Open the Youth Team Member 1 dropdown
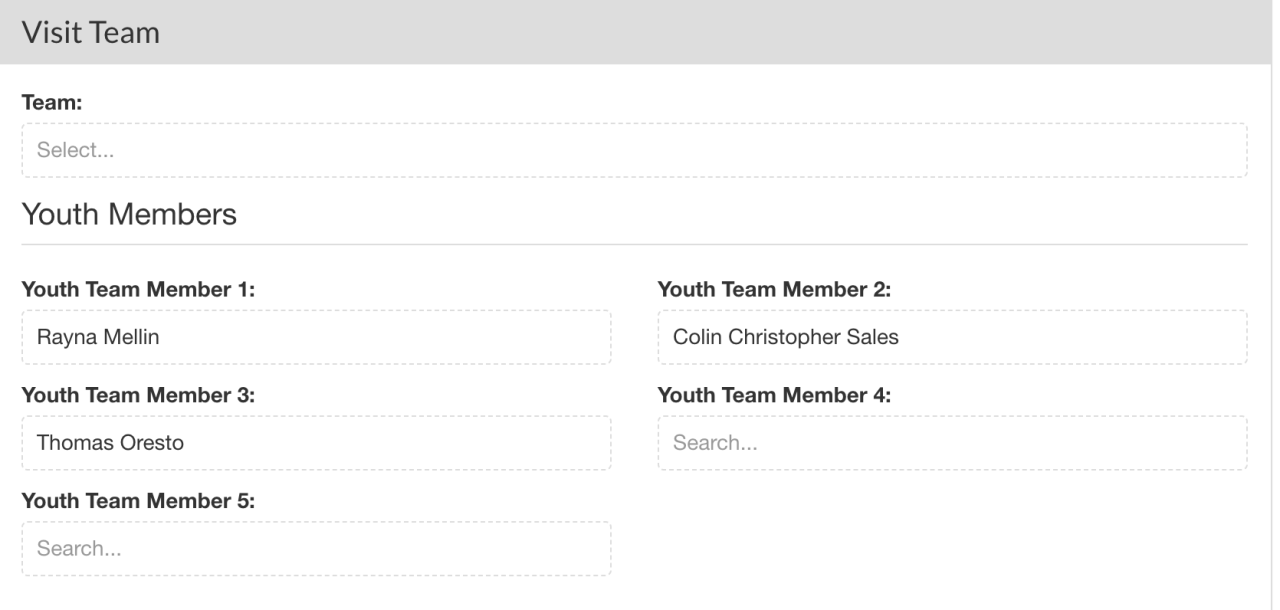The height and width of the screenshot is (610, 1280). click(x=316, y=337)
